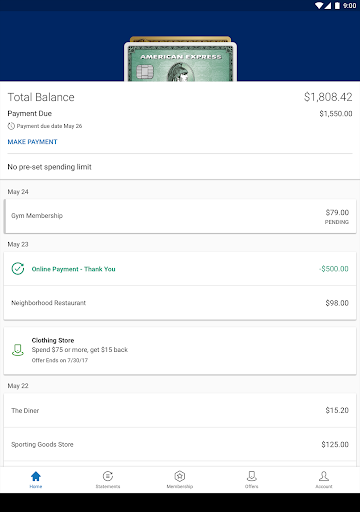This screenshot has height=512, width=360.
Task: Tap the May 24 date header
Action: [x=18, y=192]
